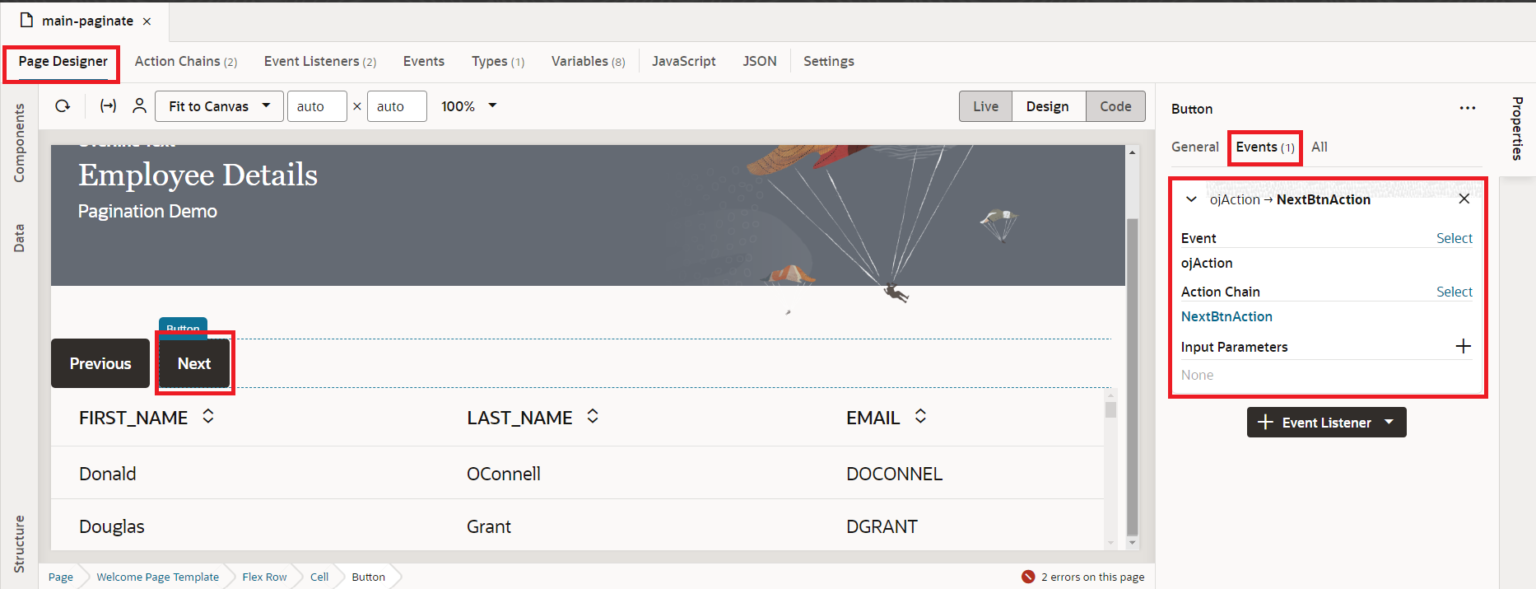Click the first auto size input field
The width and height of the screenshot is (1536, 589).
click(x=317, y=105)
